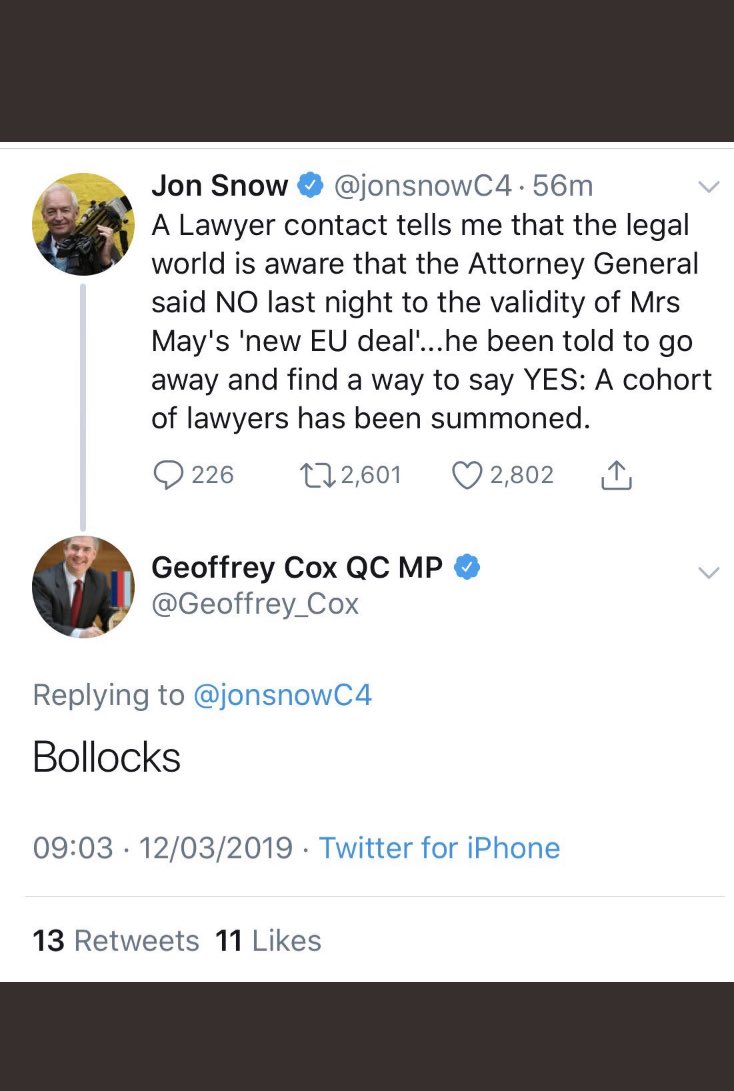View the 11 Likes list

[x=268, y=941]
